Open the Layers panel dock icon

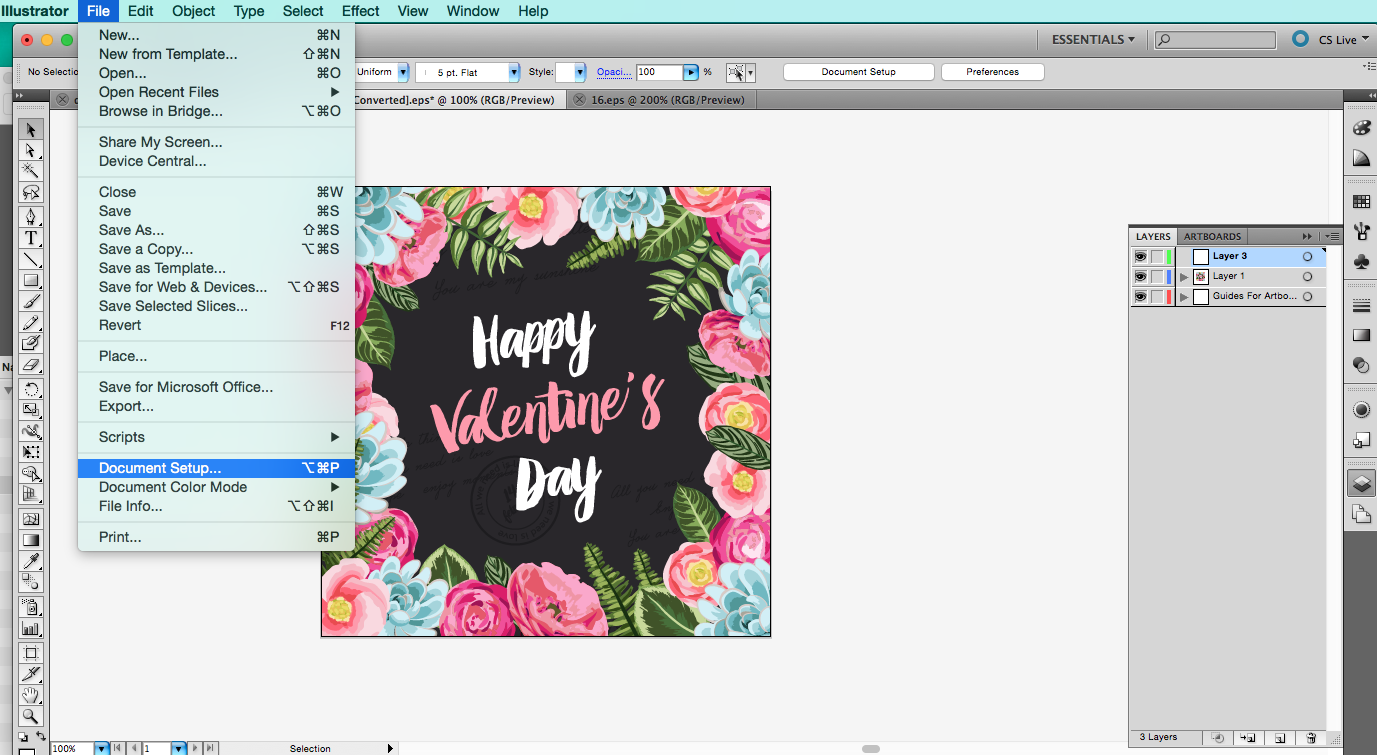[1361, 484]
